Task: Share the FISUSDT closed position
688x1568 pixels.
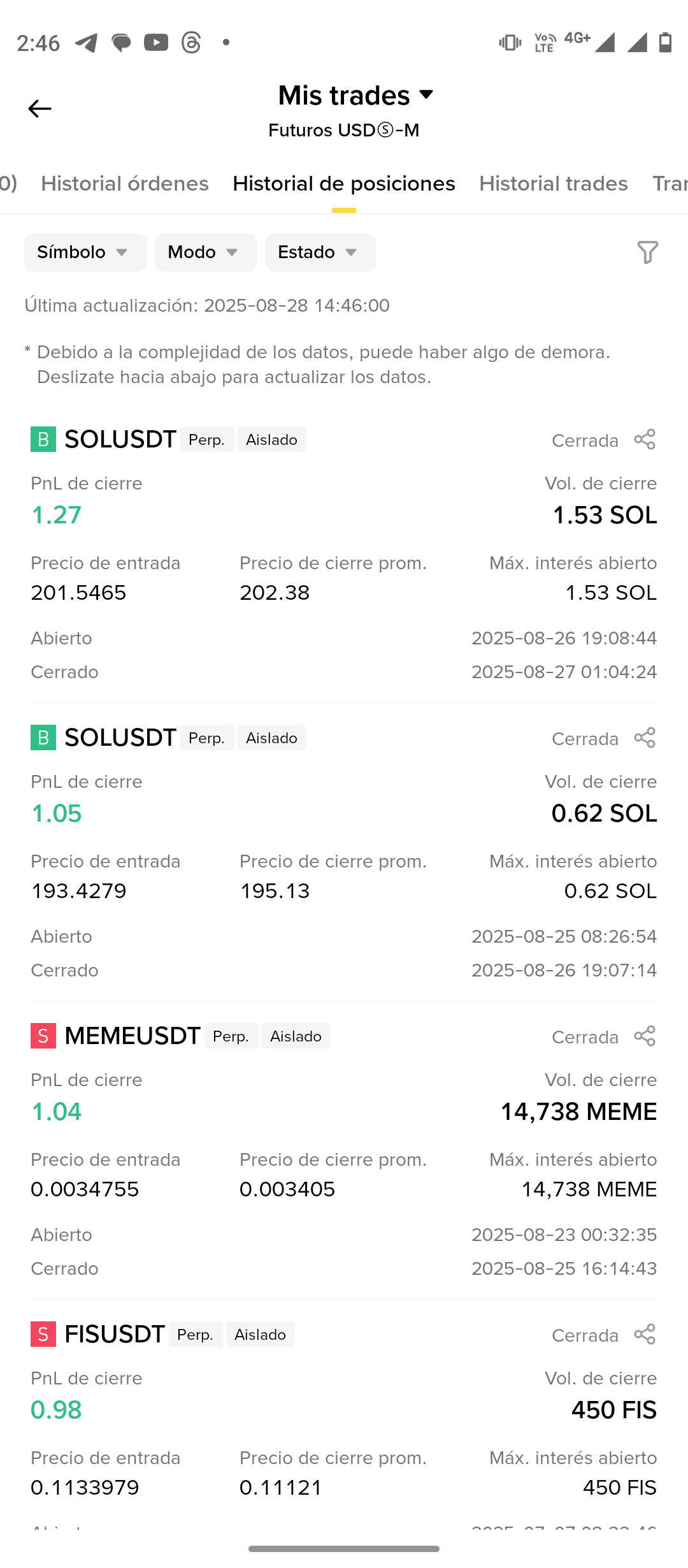Action: [x=645, y=1334]
